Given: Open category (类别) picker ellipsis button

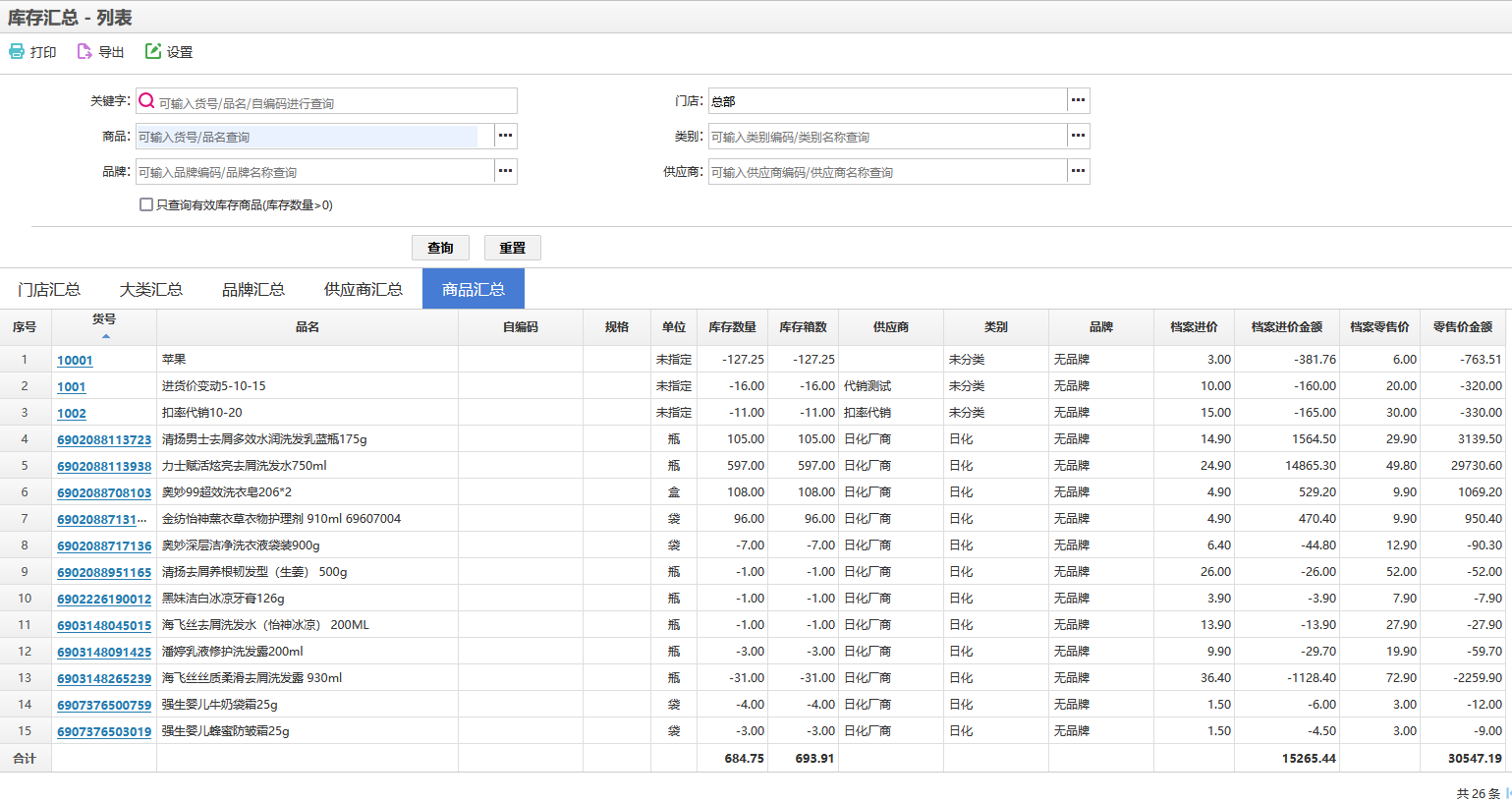Looking at the screenshot, I should [x=1079, y=136].
